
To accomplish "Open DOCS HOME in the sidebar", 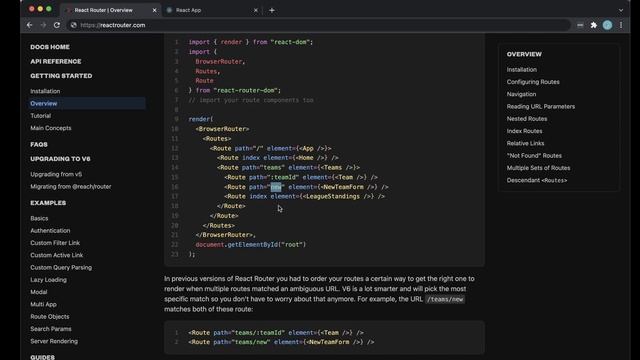I will [x=50, y=47].
